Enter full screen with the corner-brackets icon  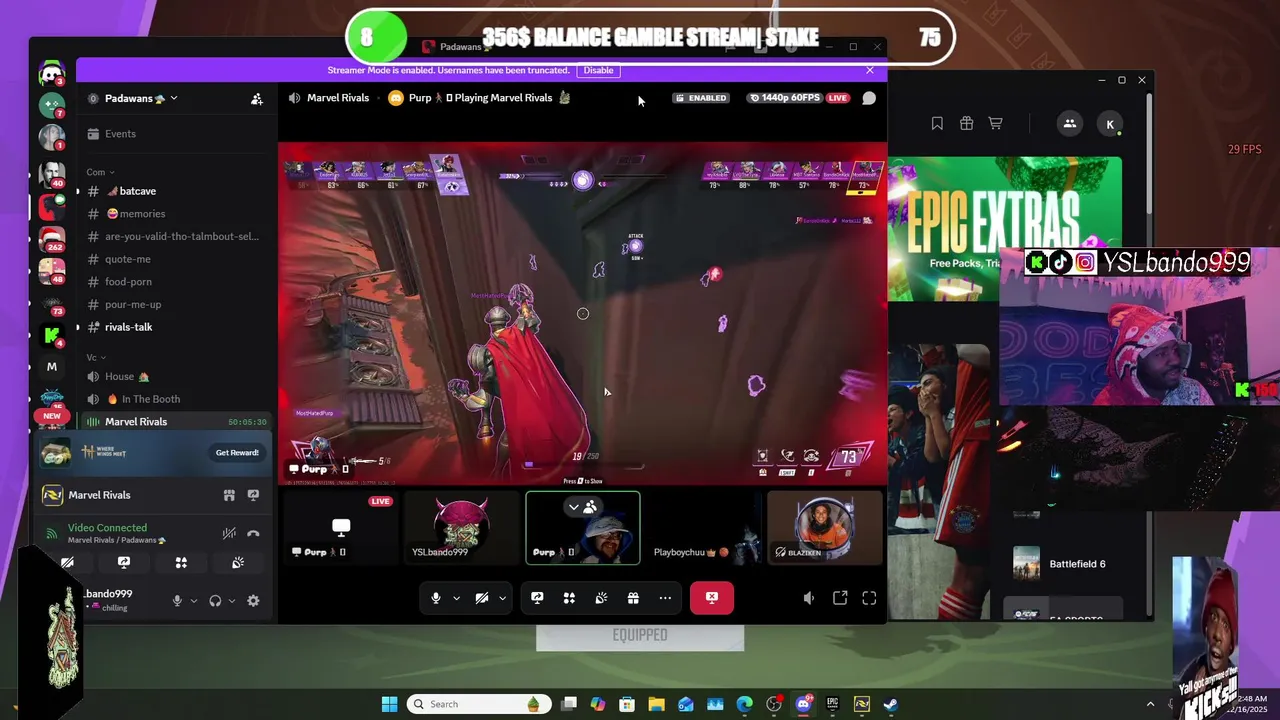tap(869, 598)
